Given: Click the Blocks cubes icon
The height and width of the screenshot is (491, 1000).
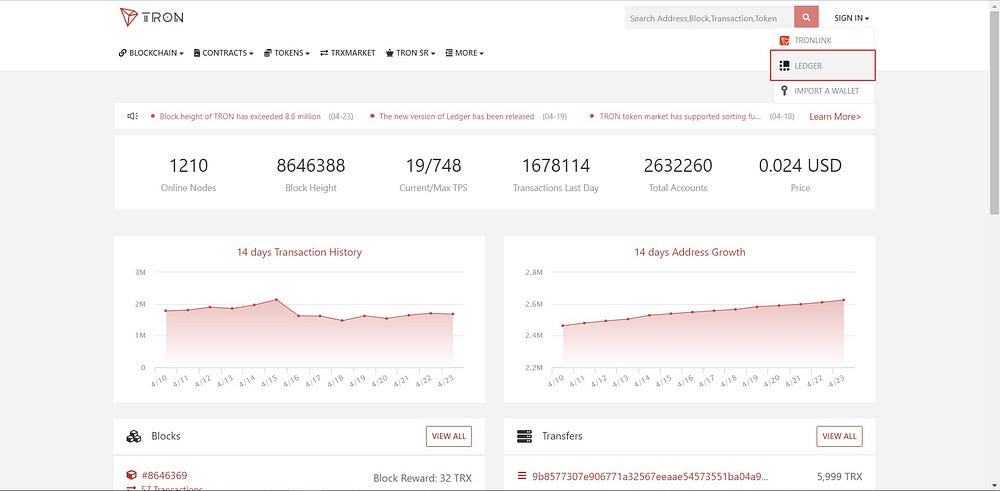Looking at the screenshot, I should pyautogui.click(x=133, y=437).
